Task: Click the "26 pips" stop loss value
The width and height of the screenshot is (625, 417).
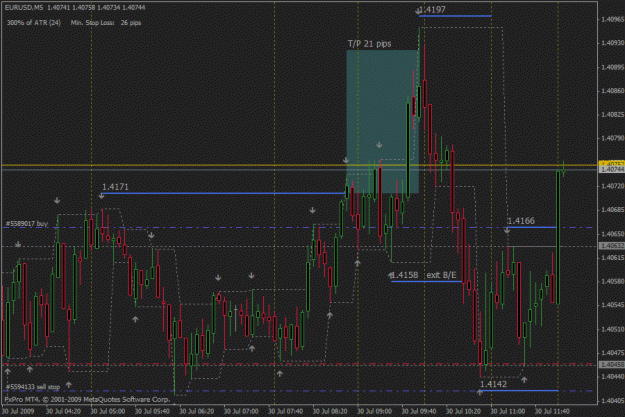Action: 131,23
